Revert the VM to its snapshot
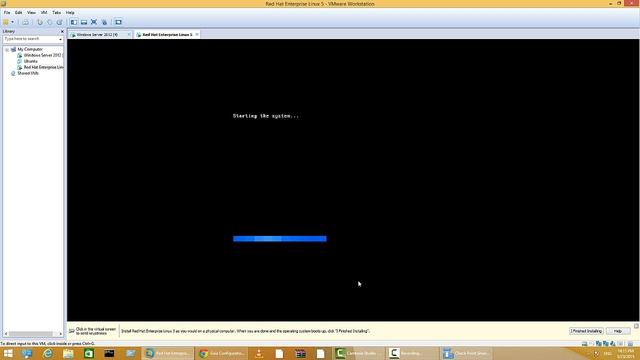Image resolution: width=640 pixels, height=360 pixels. pos(49,22)
